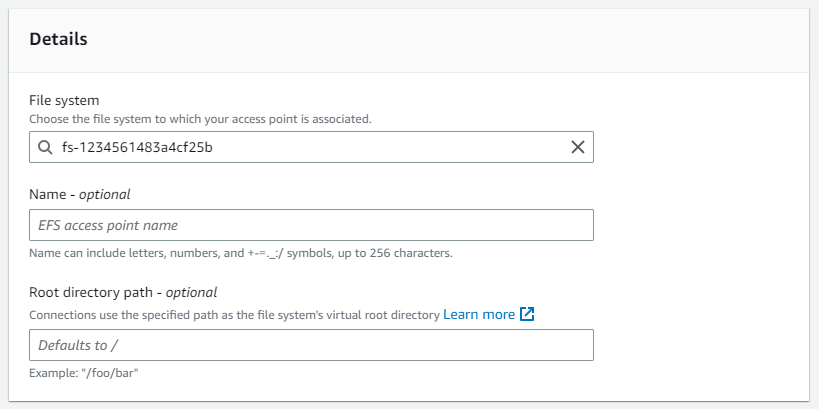
Task: Click the name character rules hint text
Action: 241,254
